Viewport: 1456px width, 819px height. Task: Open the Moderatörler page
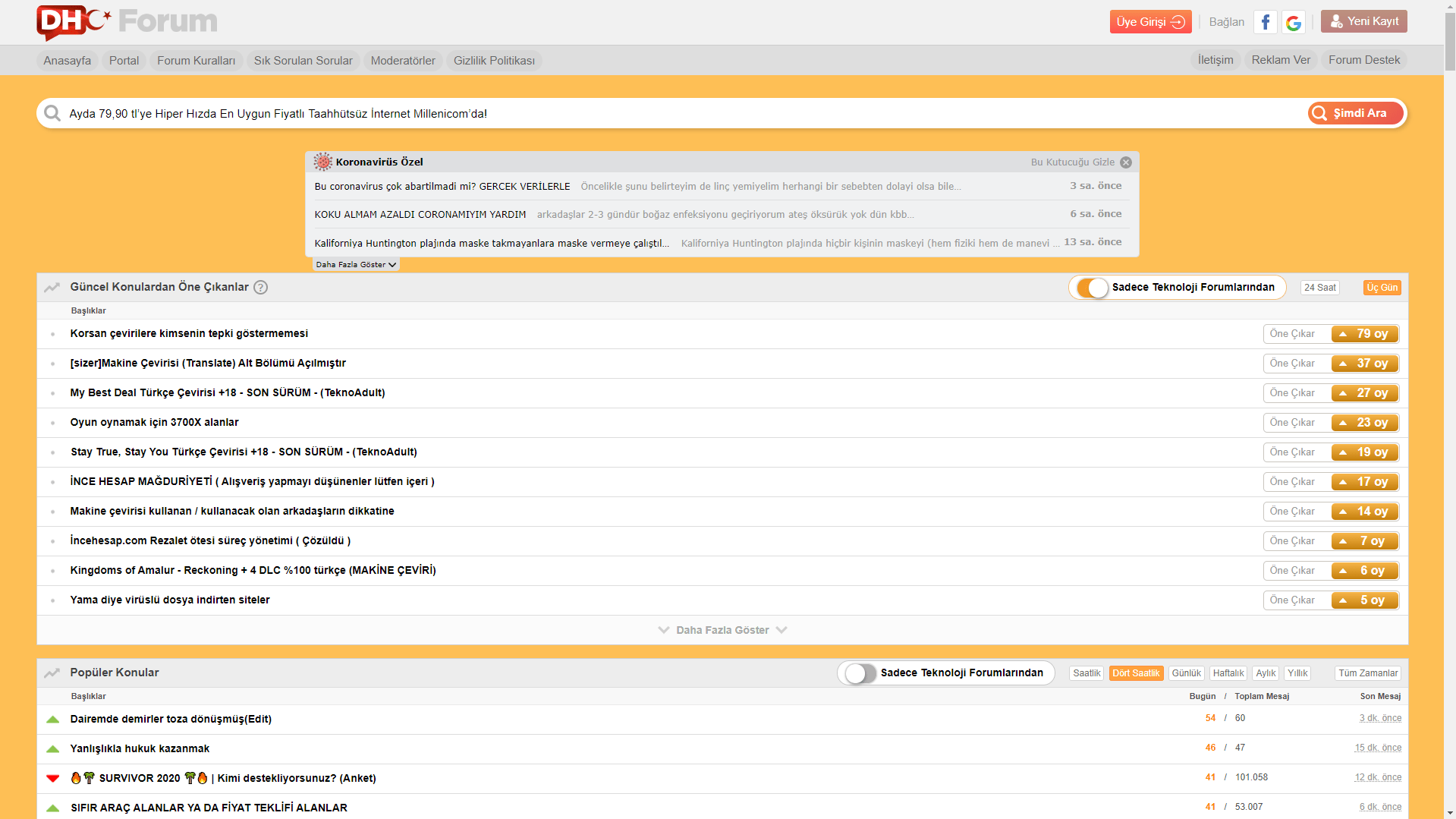[x=403, y=61]
